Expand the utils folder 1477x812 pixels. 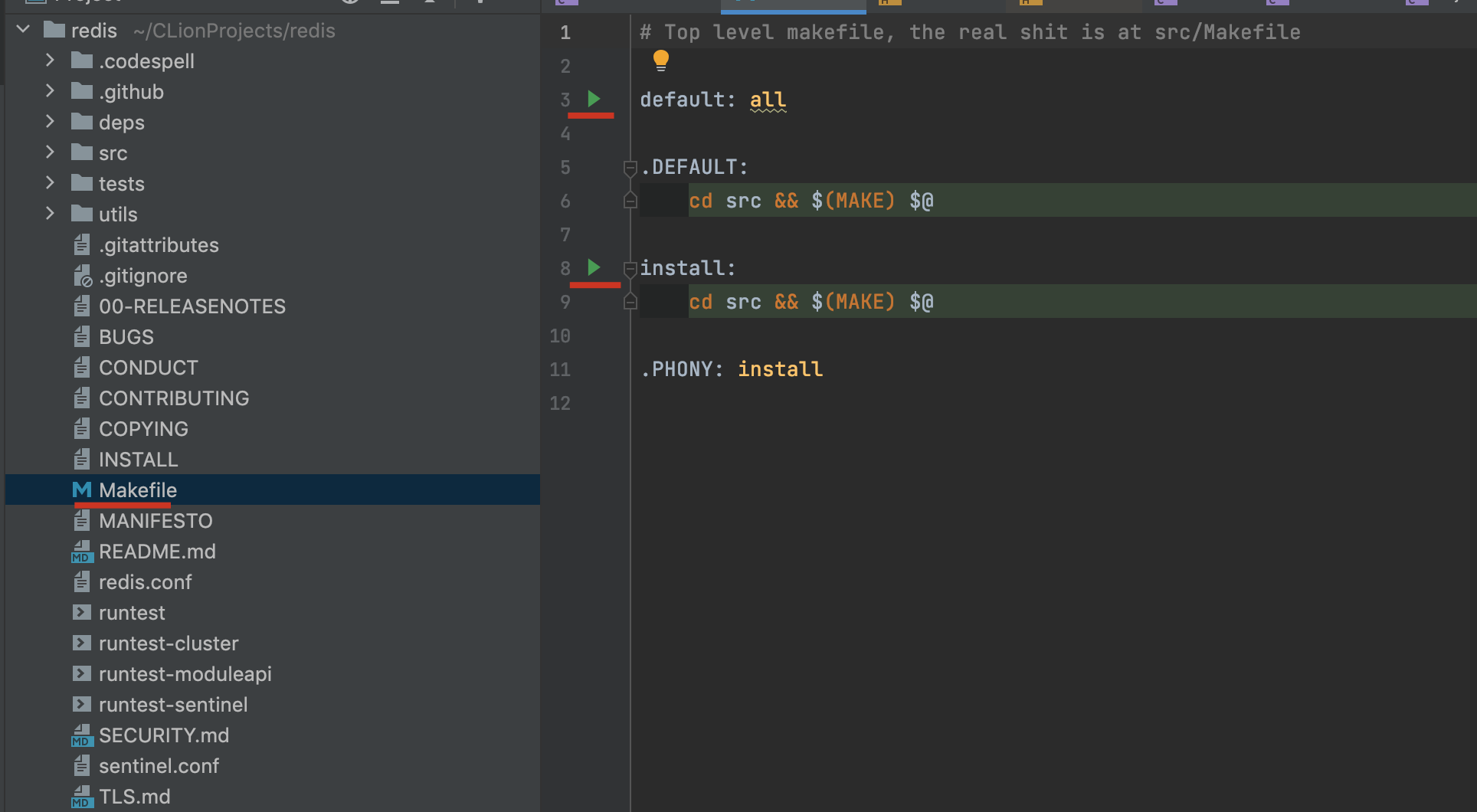tap(50, 214)
